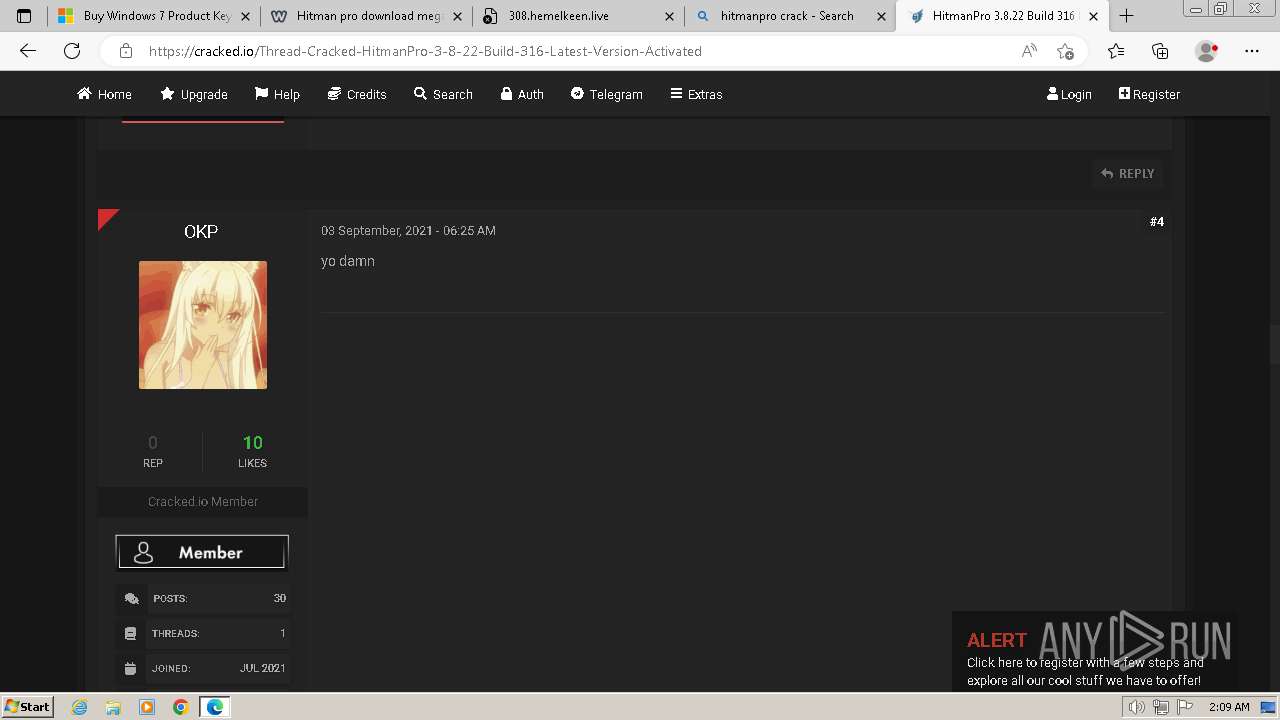Click the JOINED calendar icon
The height and width of the screenshot is (720, 1280).
click(x=130, y=669)
